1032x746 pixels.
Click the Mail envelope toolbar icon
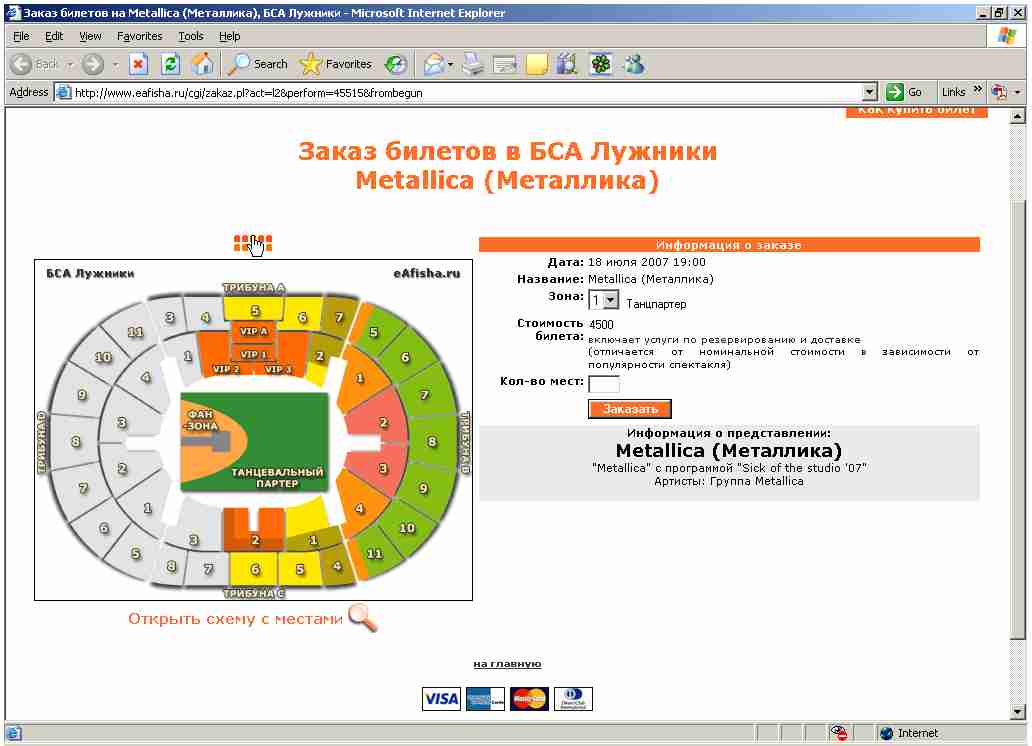[433, 64]
